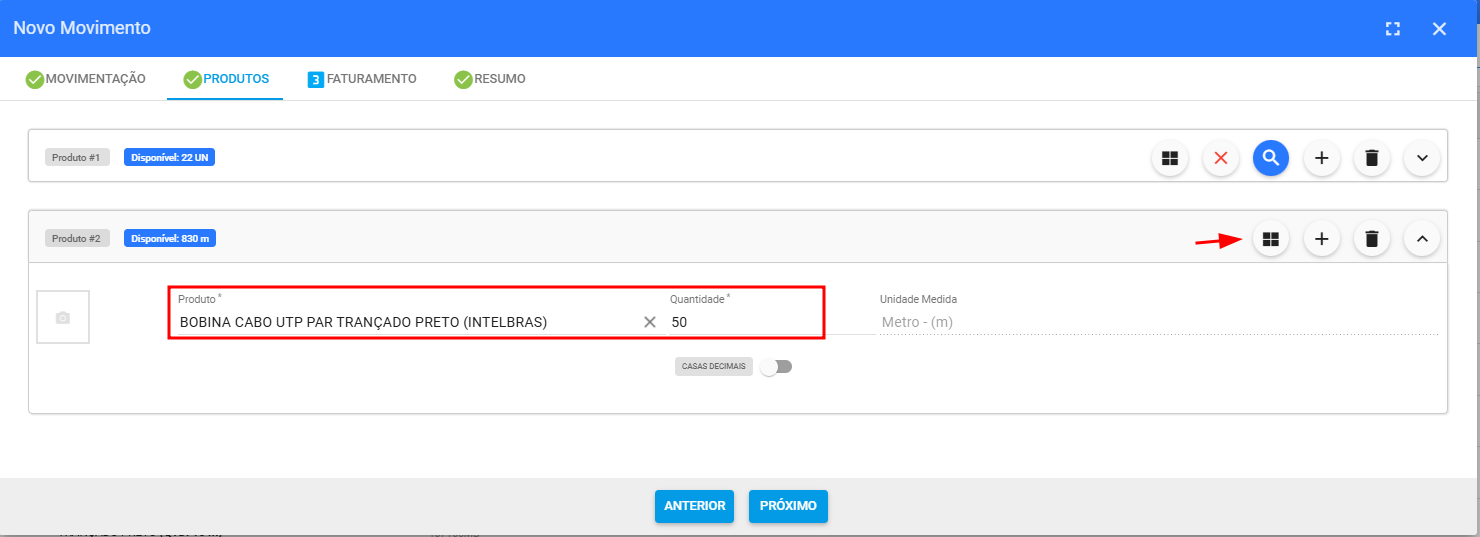Toggle fullscreen for Novo Movimento dialog
This screenshot has width=1480, height=537.
pos(1393,29)
